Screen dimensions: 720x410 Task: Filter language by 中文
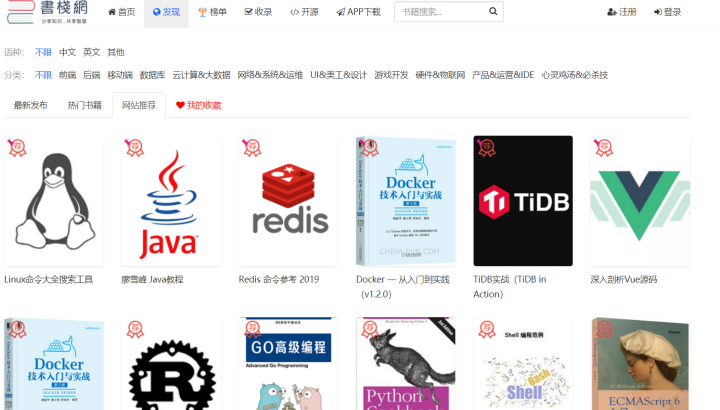tap(68, 52)
